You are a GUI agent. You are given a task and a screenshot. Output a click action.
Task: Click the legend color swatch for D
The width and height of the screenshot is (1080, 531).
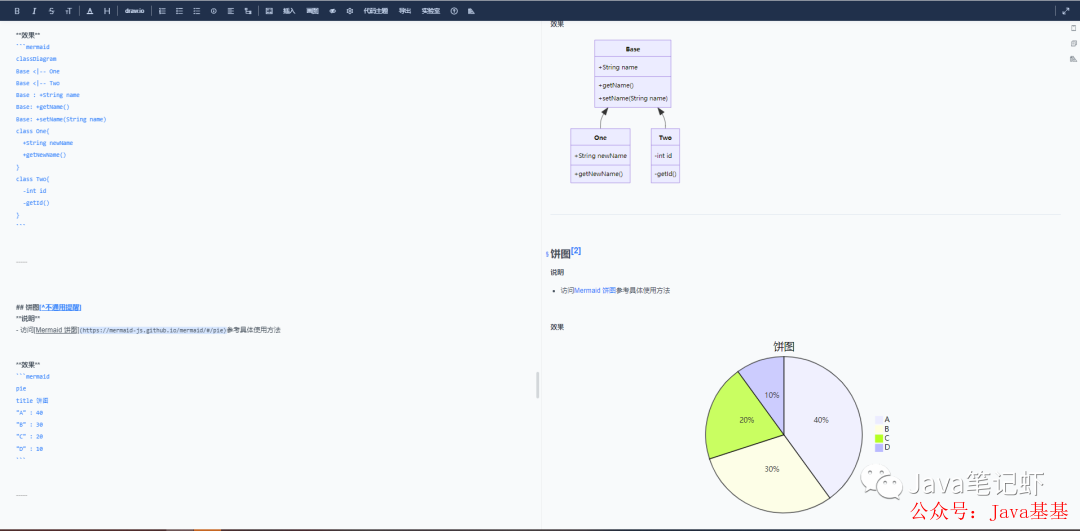tap(879, 448)
